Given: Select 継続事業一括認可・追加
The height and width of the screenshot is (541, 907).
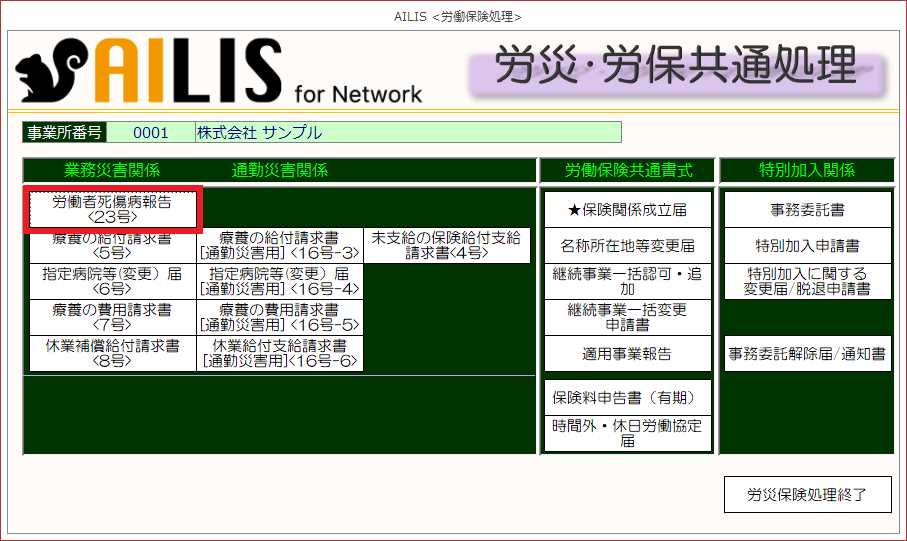Looking at the screenshot, I should [627, 281].
